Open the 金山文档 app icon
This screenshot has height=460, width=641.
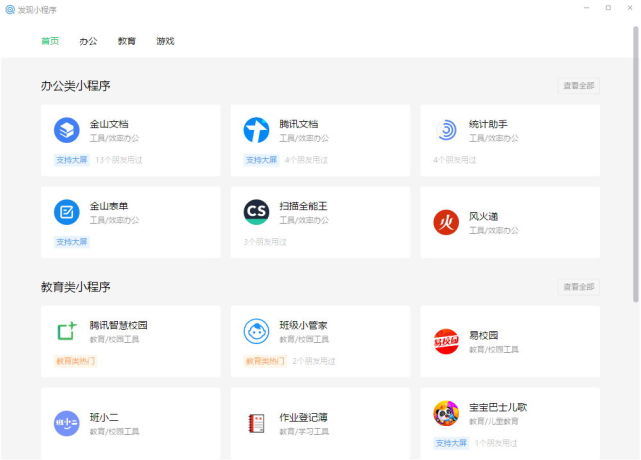67,130
